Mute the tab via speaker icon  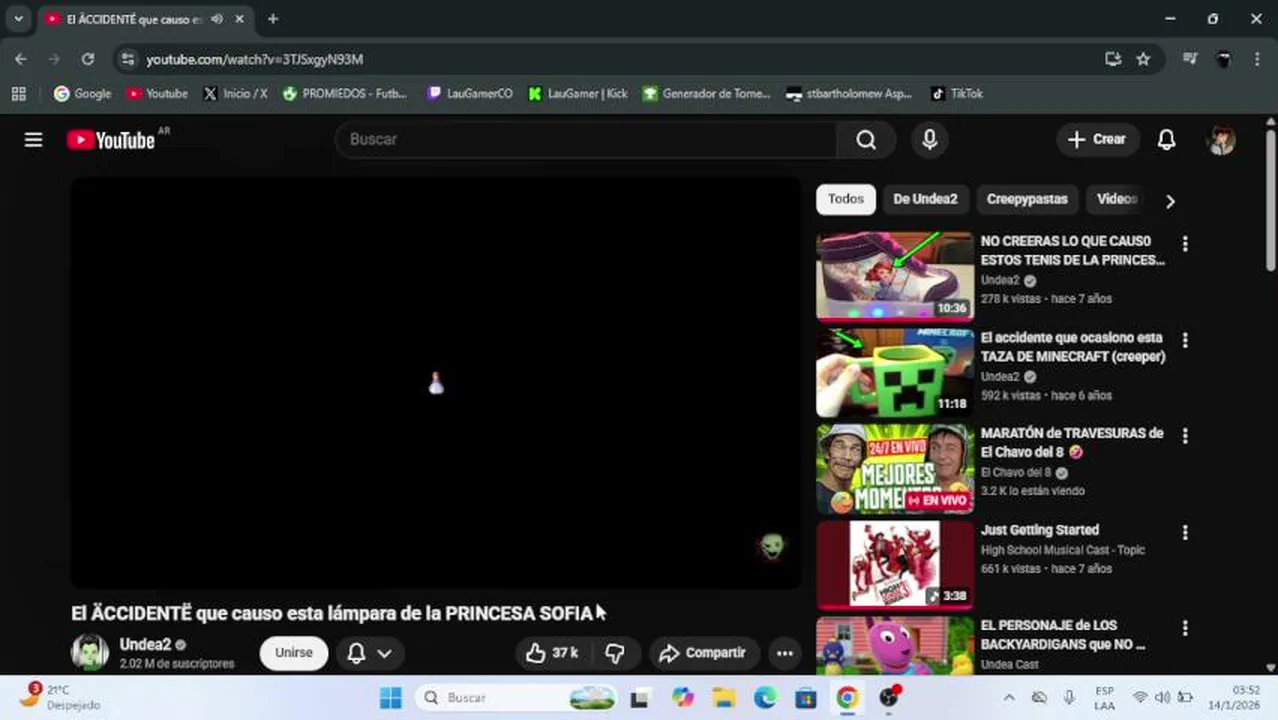pos(217,19)
